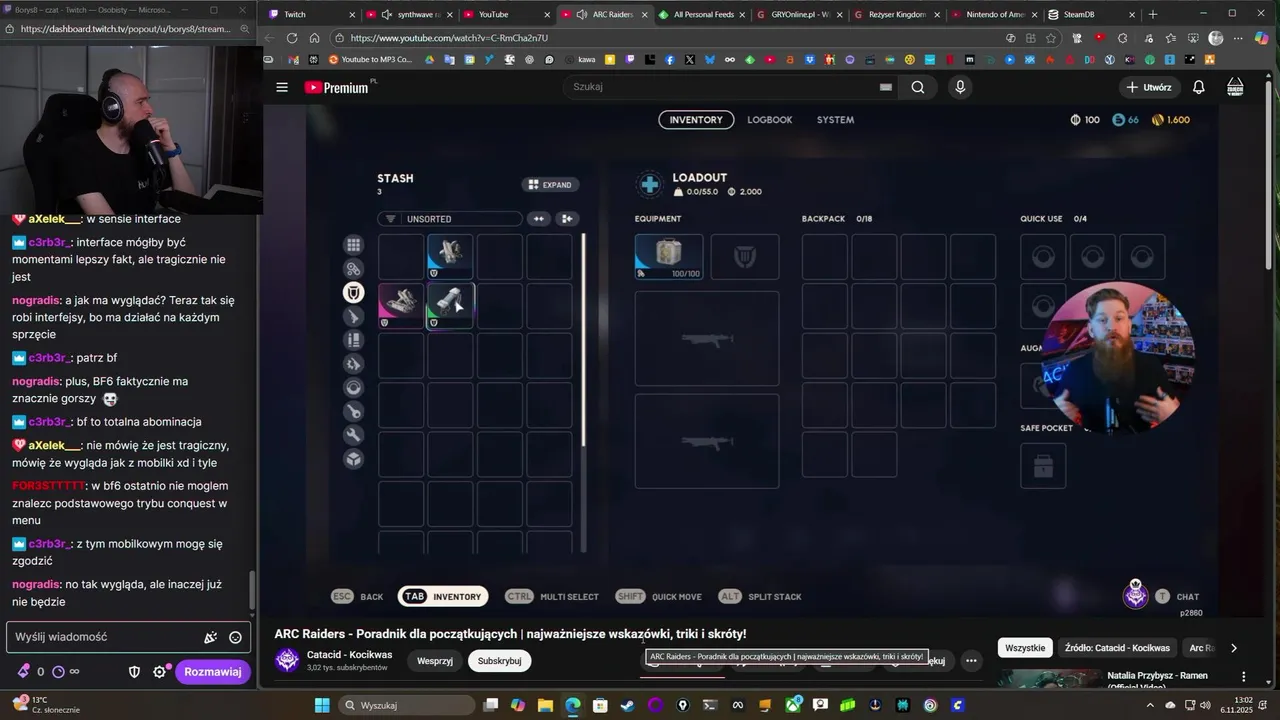Select the second Stash sidebar filter icon

[353, 269]
